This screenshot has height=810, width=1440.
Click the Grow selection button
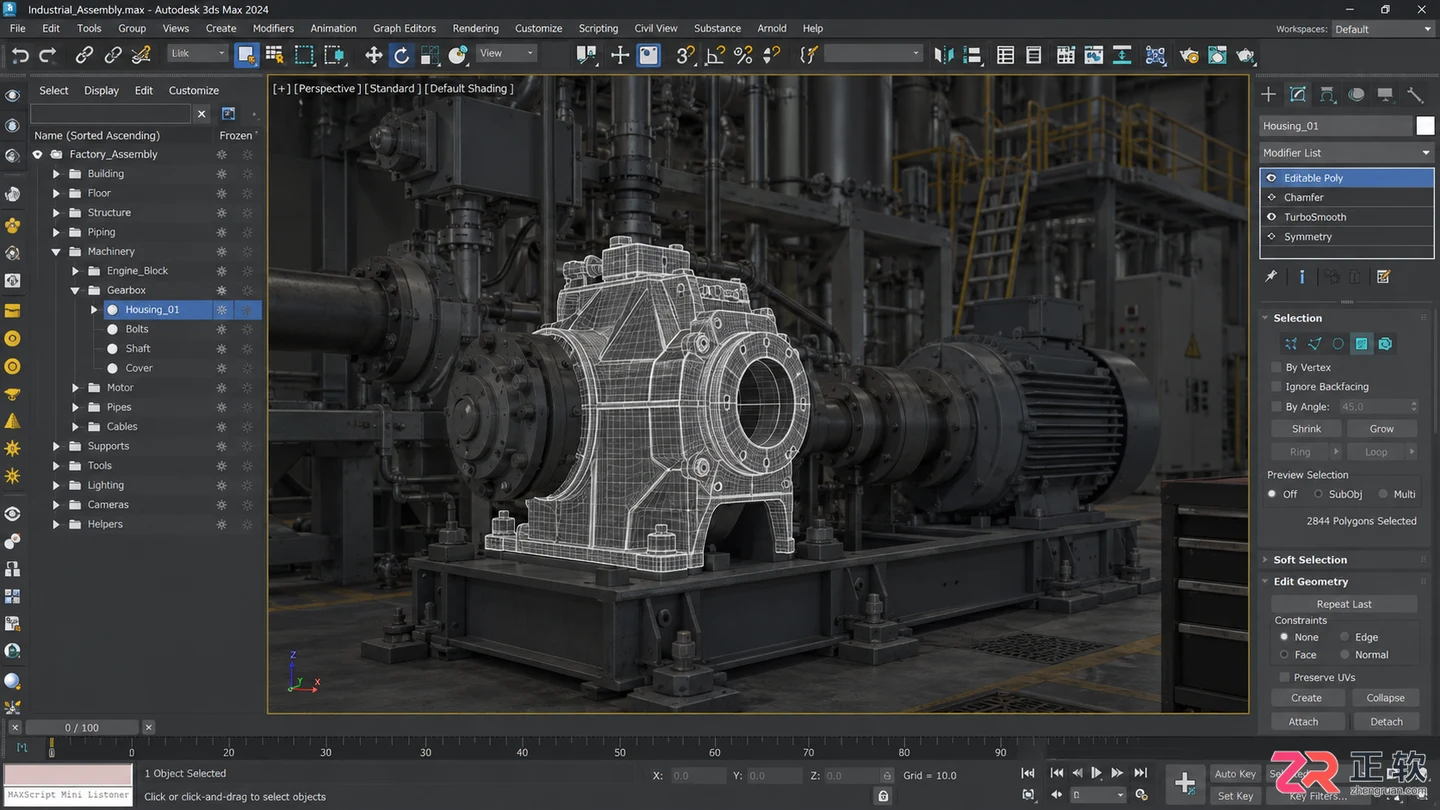(x=1381, y=429)
